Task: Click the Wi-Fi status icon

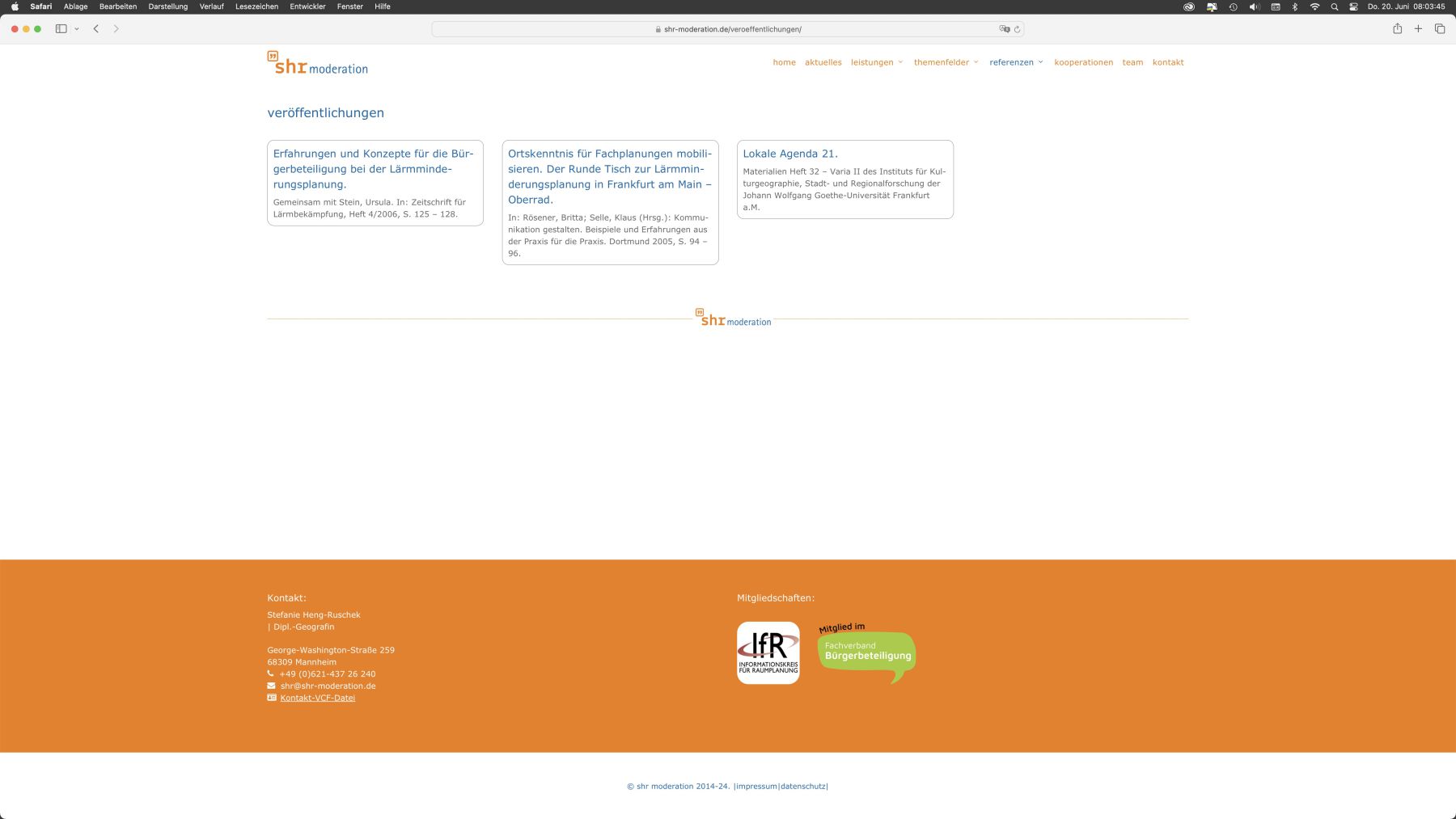Action: click(x=1314, y=6)
